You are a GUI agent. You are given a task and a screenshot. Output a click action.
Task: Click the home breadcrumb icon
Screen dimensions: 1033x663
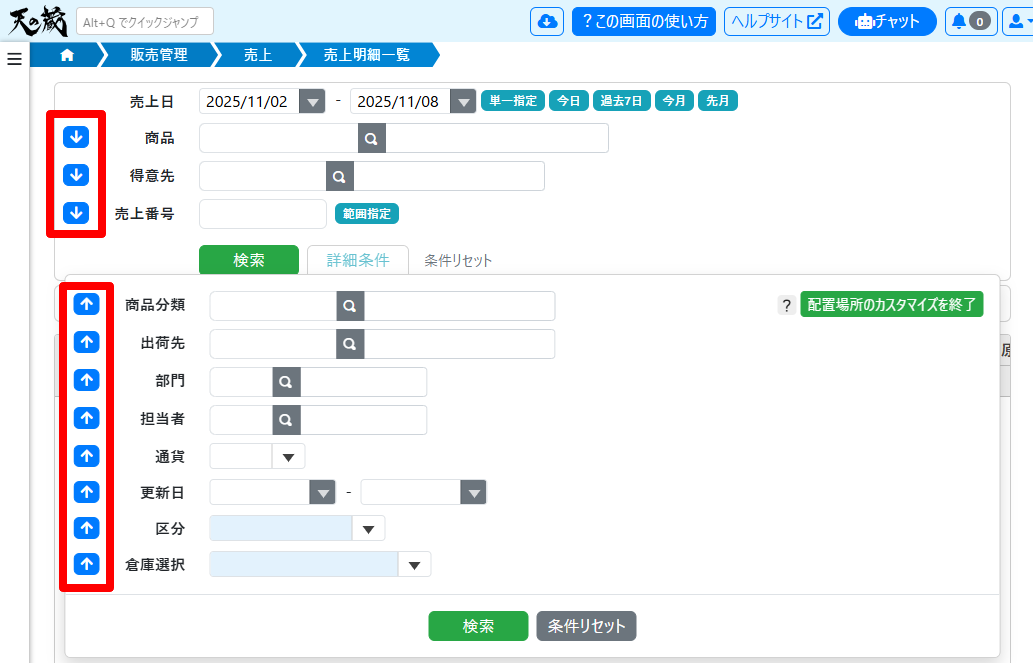[67, 55]
